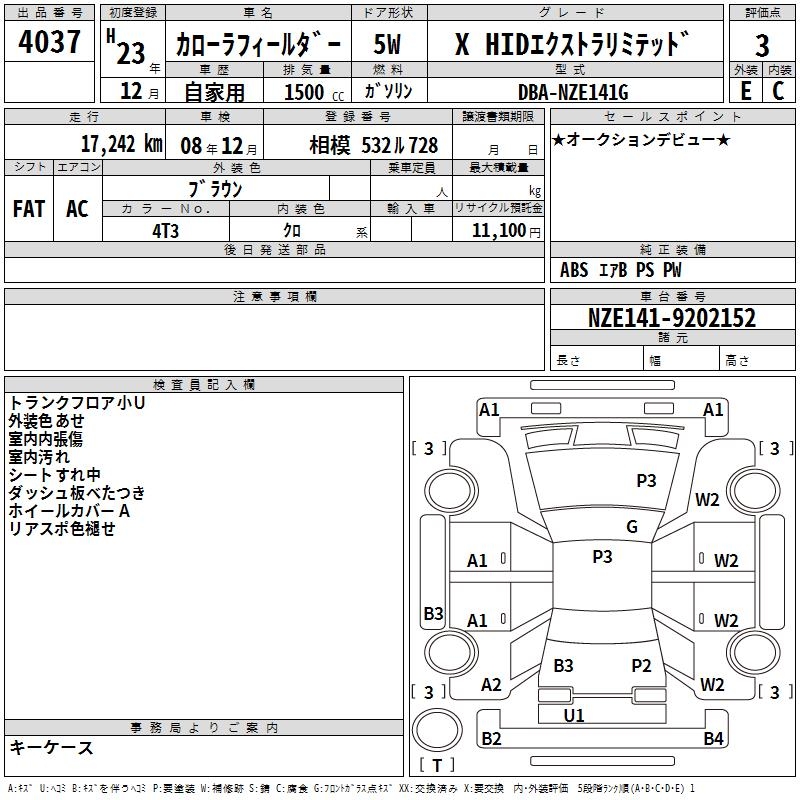Click tailgate damage mark B3
The image size is (800, 800).
coord(564,666)
